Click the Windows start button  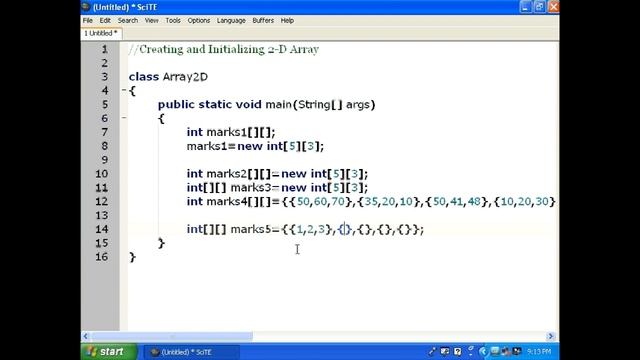click(x=109, y=351)
